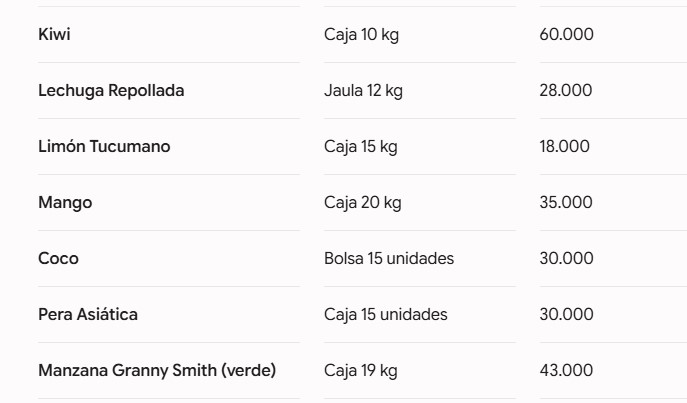Select the Caja 19 kg cell
Screen dimensions: 687x403
(x=361, y=371)
